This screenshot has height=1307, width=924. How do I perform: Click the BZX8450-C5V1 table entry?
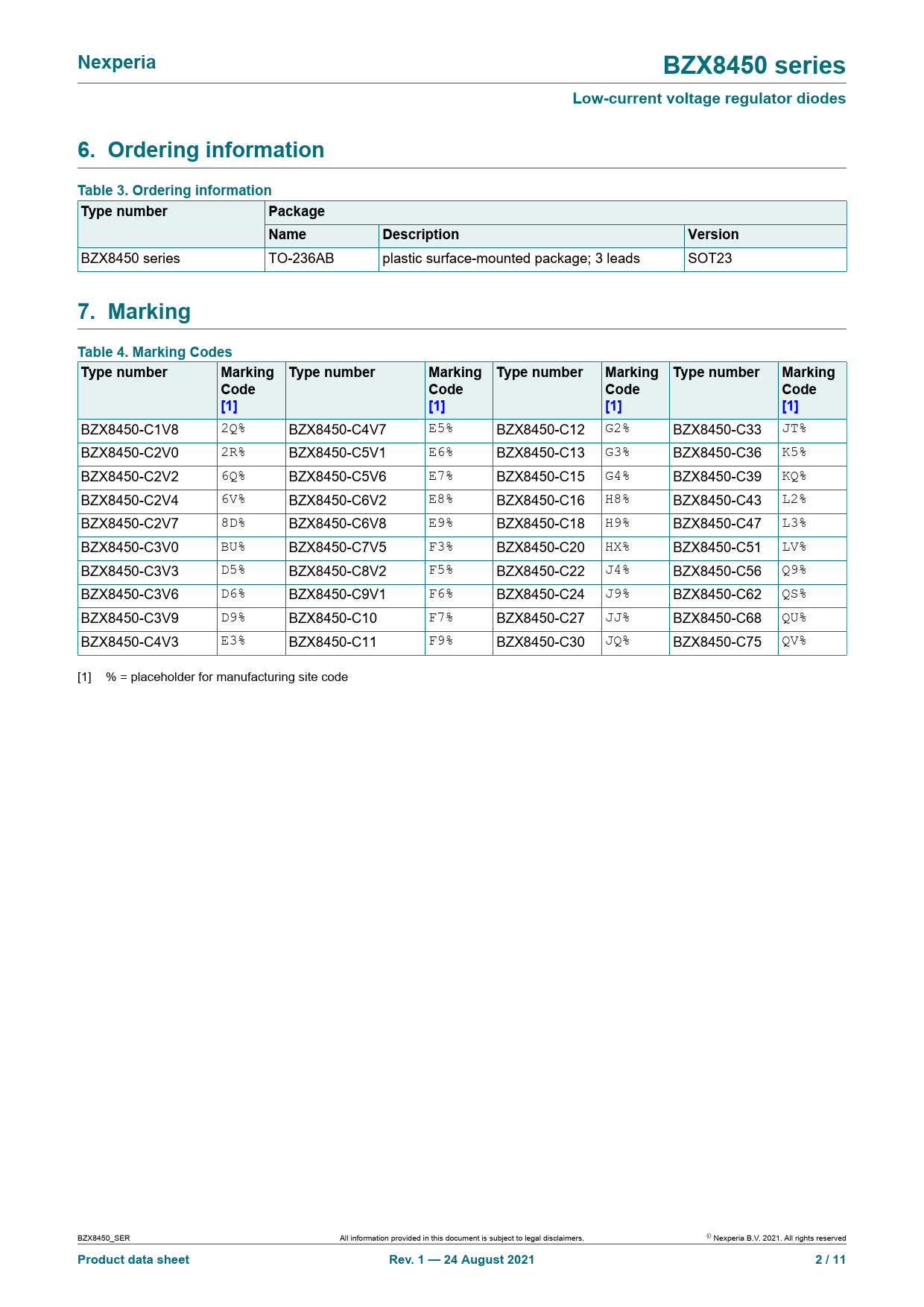pos(337,453)
